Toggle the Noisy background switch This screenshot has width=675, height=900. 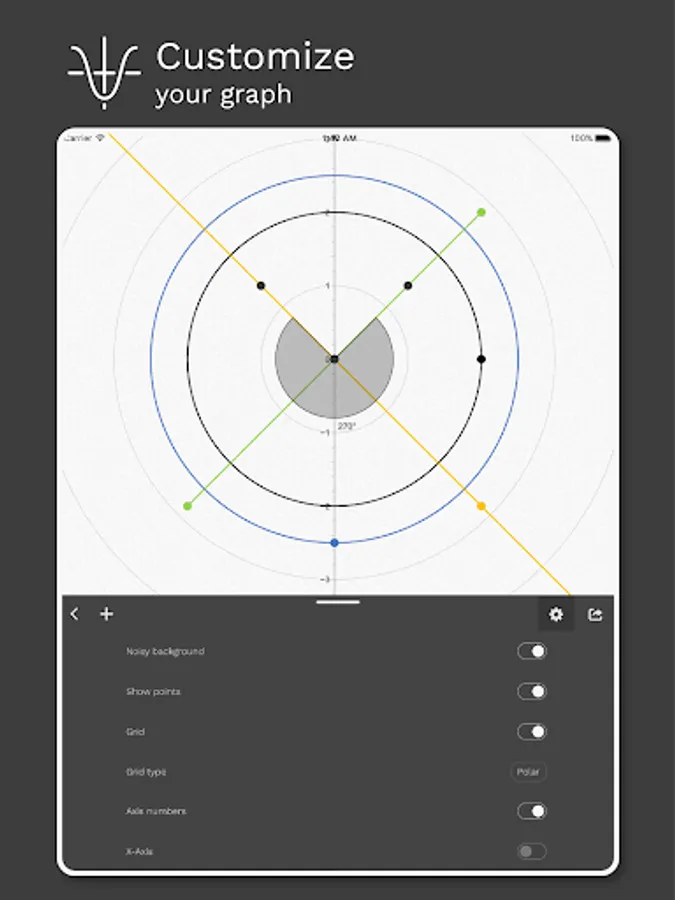[x=532, y=651]
